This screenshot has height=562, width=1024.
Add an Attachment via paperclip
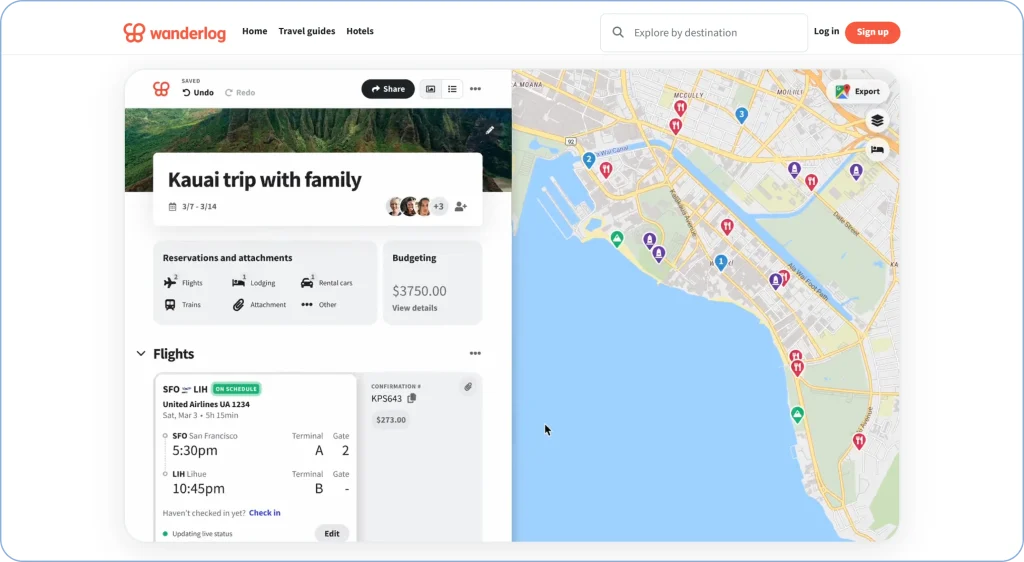[259, 305]
